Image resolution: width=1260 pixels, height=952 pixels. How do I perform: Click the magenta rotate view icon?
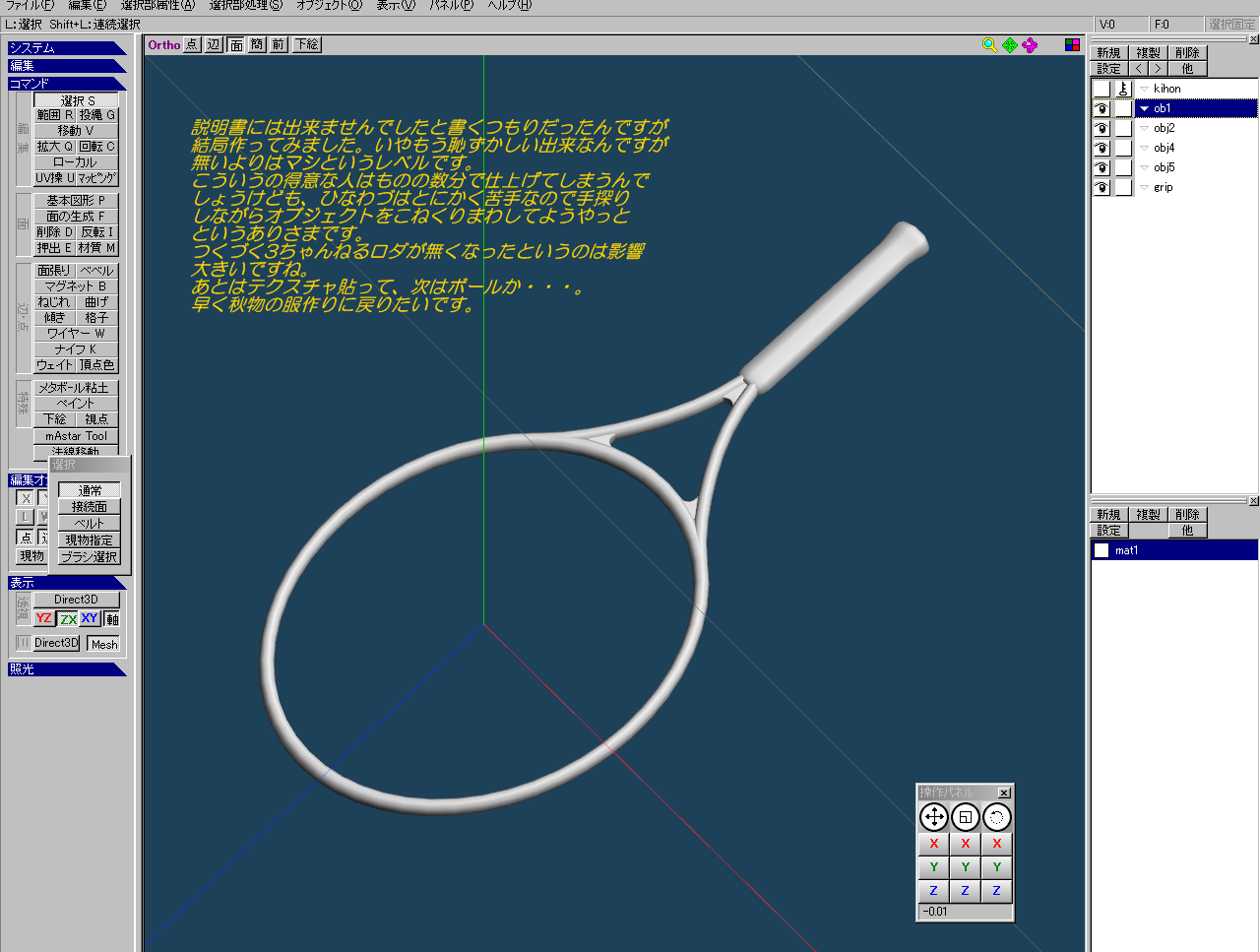tap(1030, 44)
